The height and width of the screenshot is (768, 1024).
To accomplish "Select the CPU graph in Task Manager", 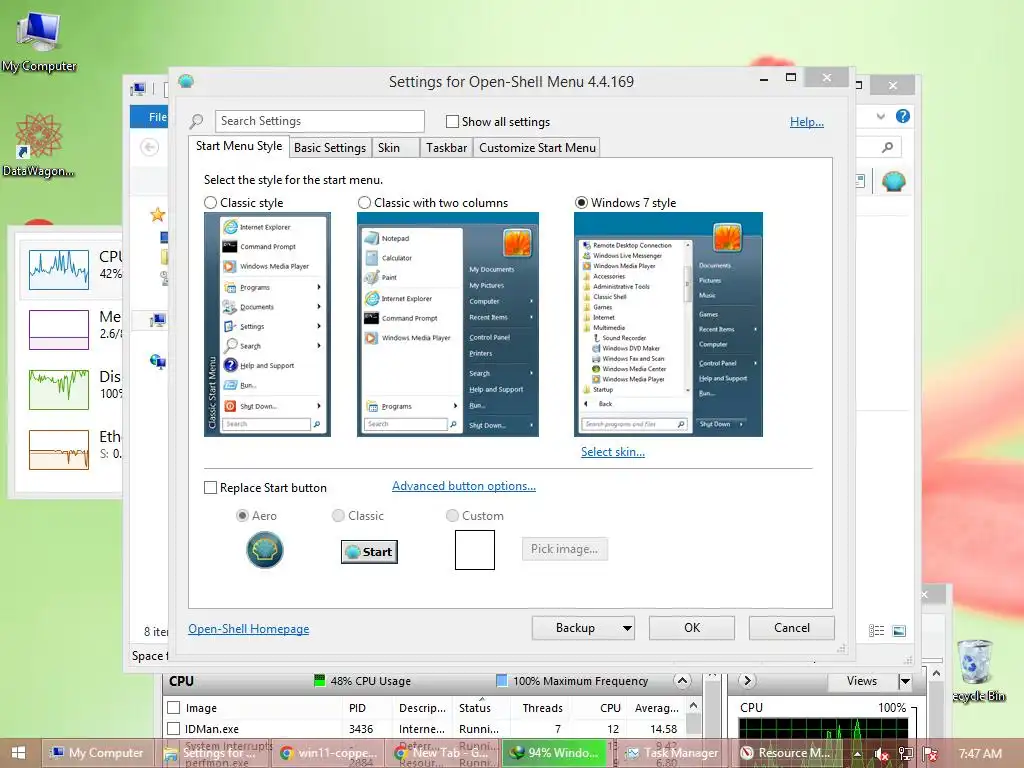I will point(59,270).
